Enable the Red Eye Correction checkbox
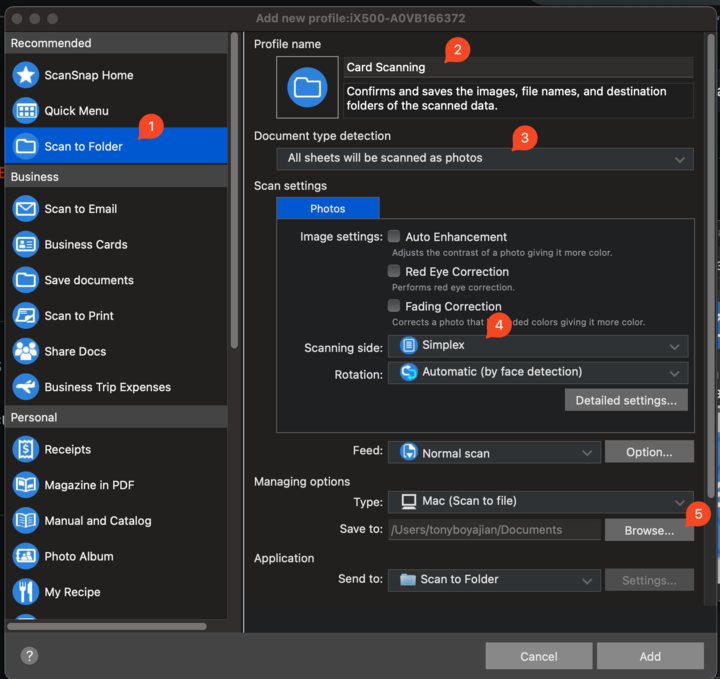Screen dimensions: 720x679 [394, 271]
